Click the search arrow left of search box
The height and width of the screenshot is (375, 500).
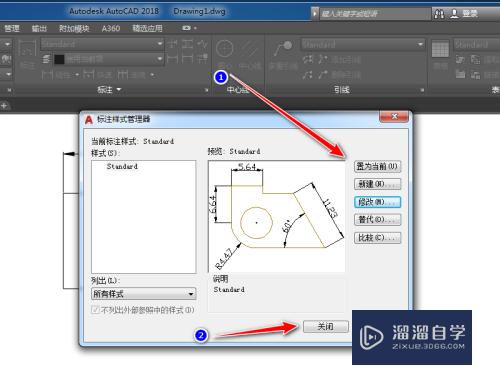click(x=315, y=14)
